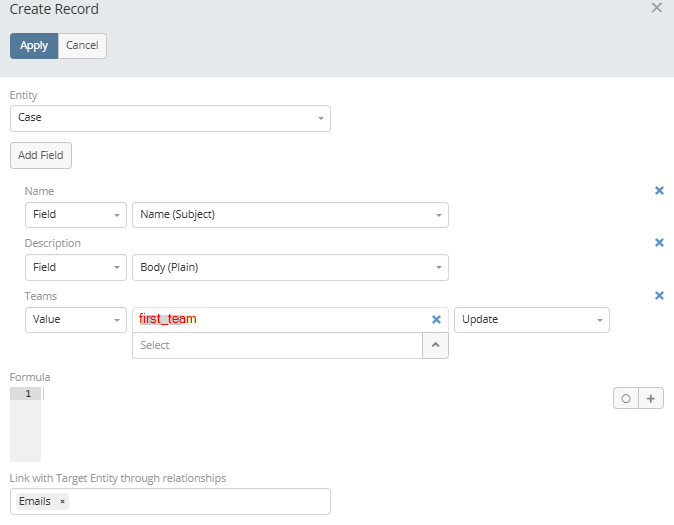Open the Update action dropdown

(531, 320)
